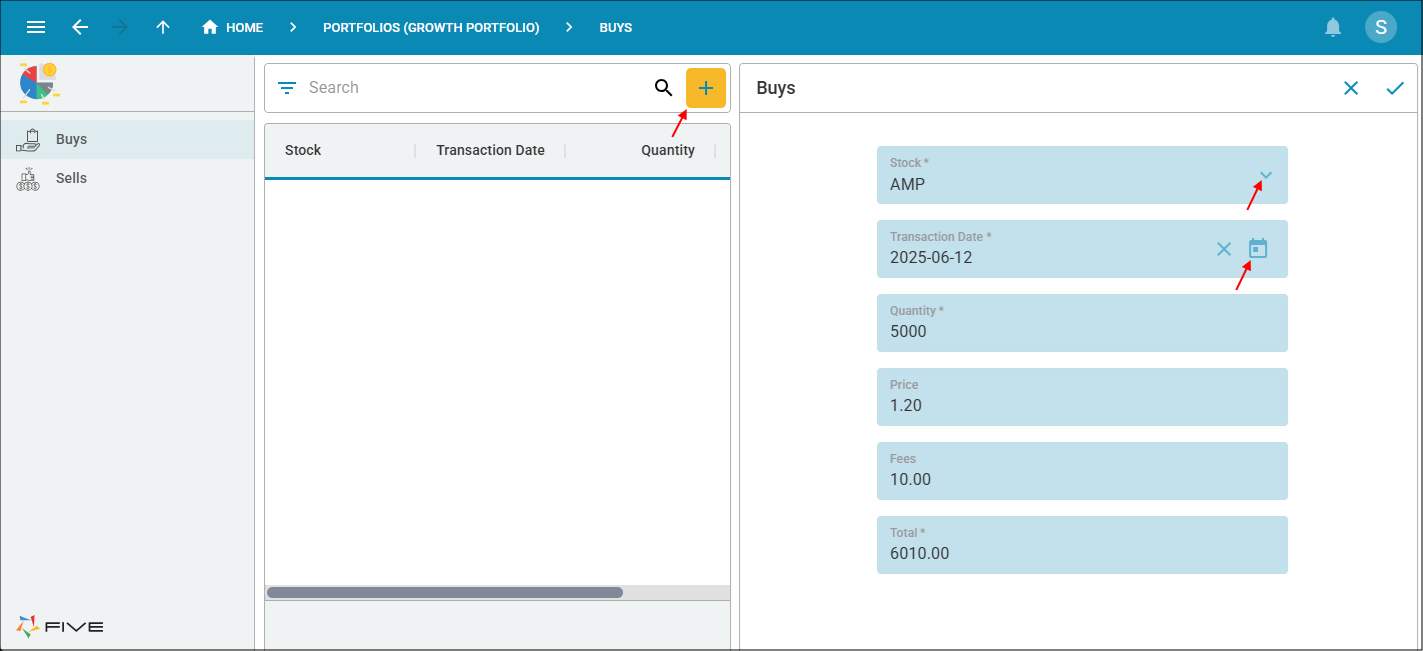The width and height of the screenshot is (1423, 651).
Task: Open Portfolios (Growth Portfolio) breadcrumb
Action: [431, 28]
